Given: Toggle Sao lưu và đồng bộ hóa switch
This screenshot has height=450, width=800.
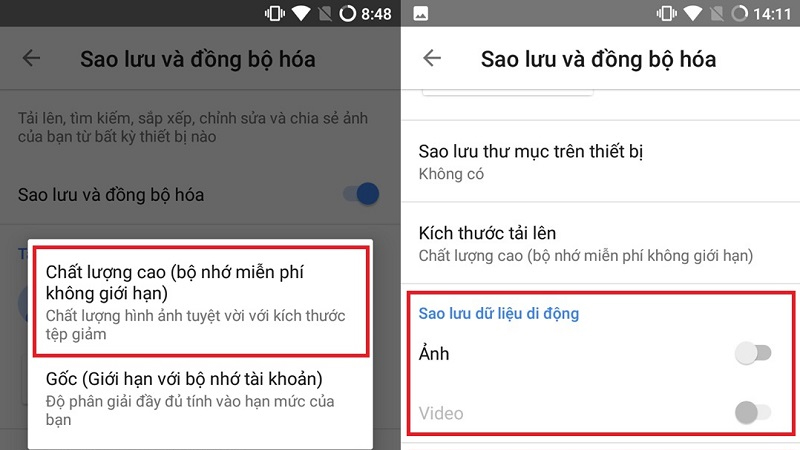Looking at the screenshot, I should click(362, 194).
